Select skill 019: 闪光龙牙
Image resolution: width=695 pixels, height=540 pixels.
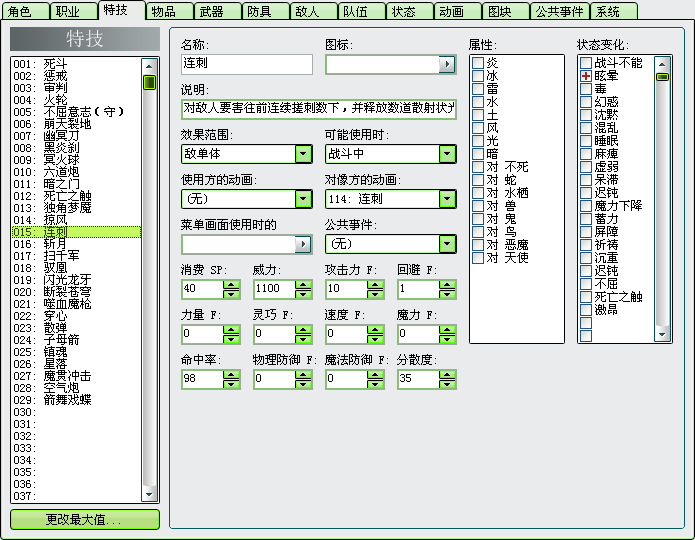(76, 280)
